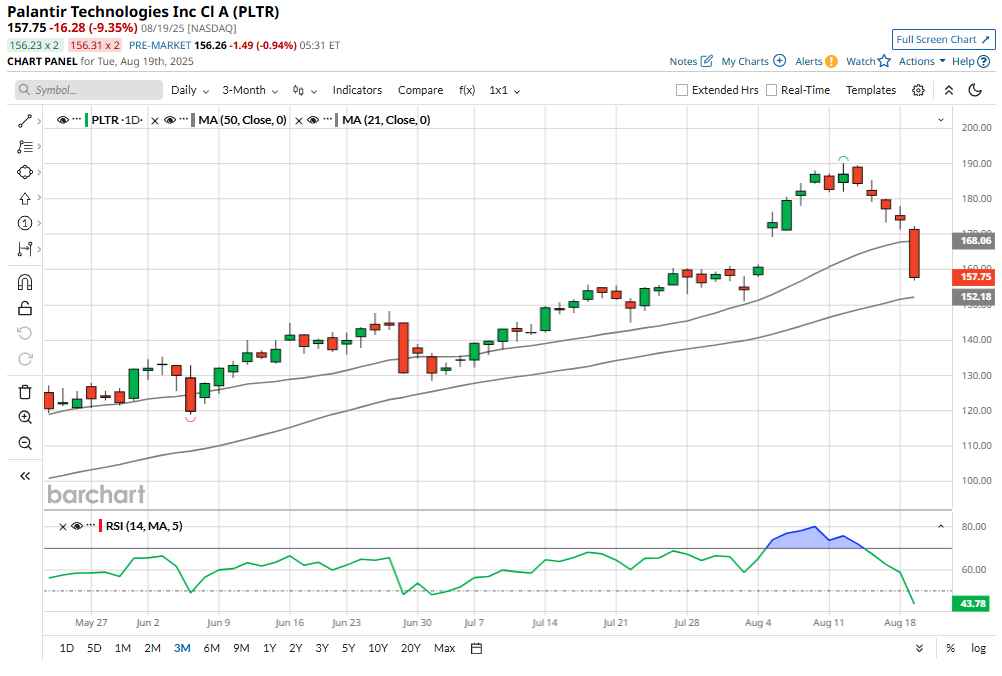Click the lock drawings icon

point(25,308)
